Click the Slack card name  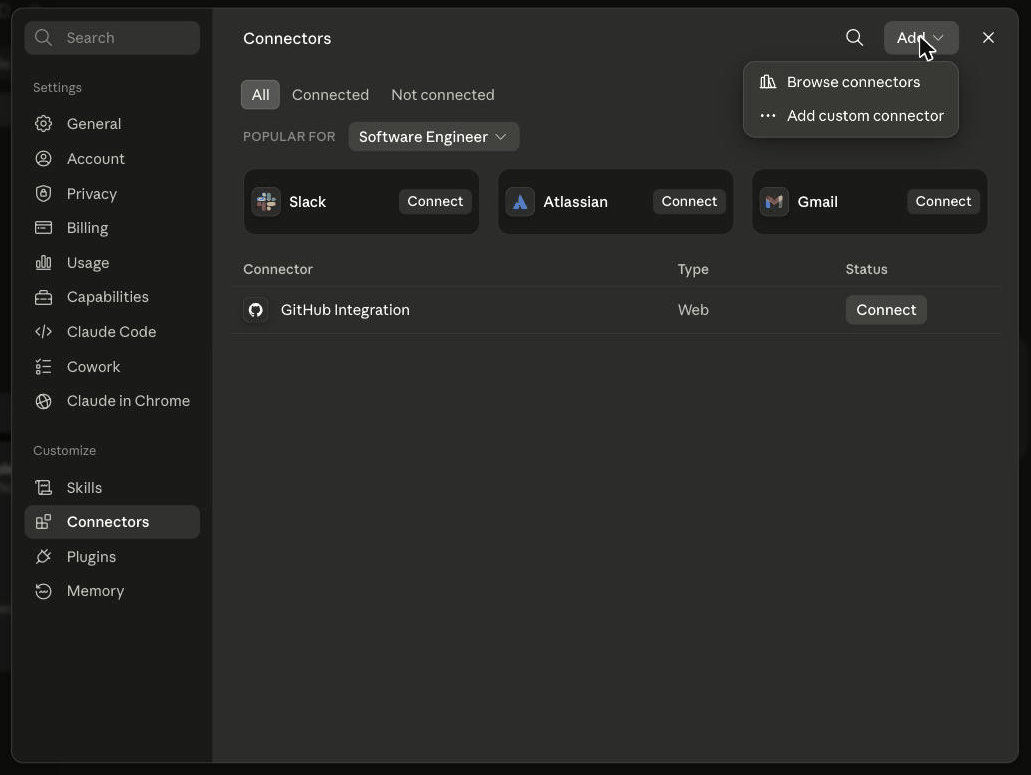(x=308, y=202)
